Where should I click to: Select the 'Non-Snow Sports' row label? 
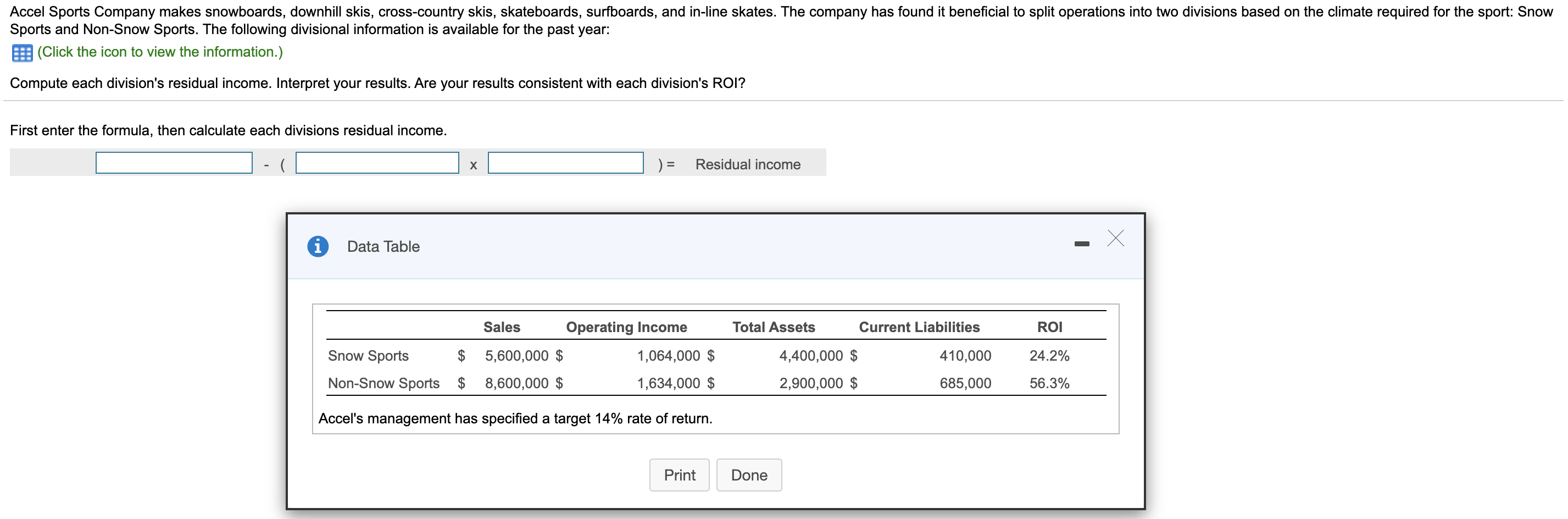pos(383,383)
